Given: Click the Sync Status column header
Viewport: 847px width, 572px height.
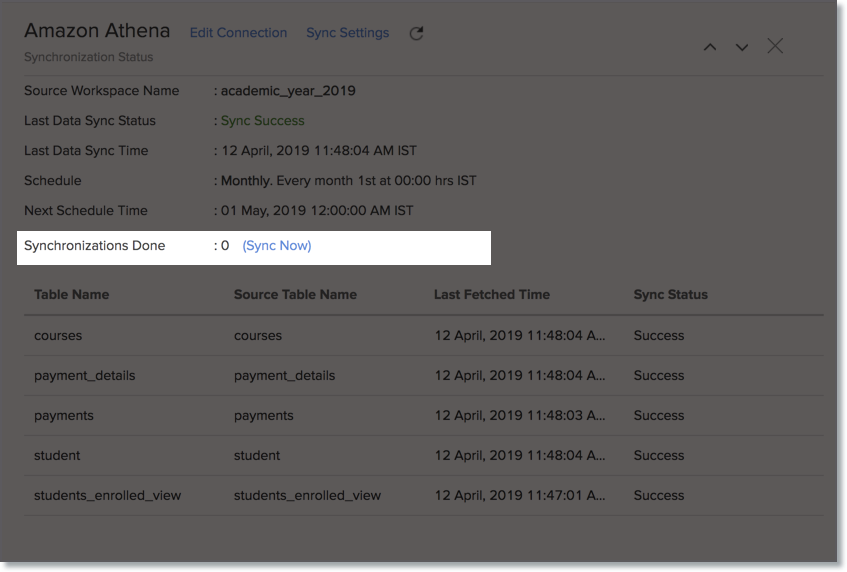Looking at the screenshot, I should (670, 295).
